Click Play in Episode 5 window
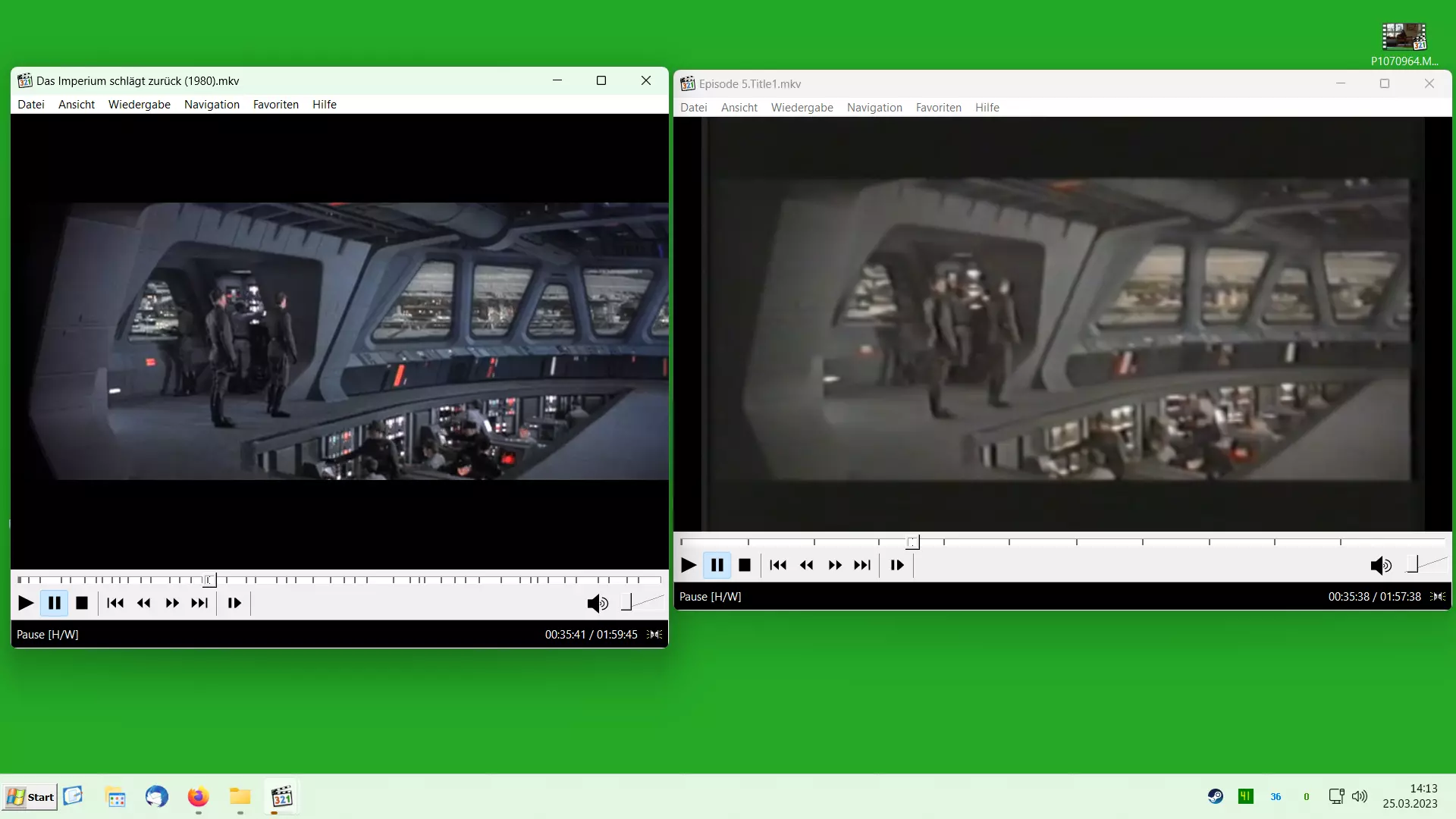The width and height of the screenshot is (1456, 819). 689,565
